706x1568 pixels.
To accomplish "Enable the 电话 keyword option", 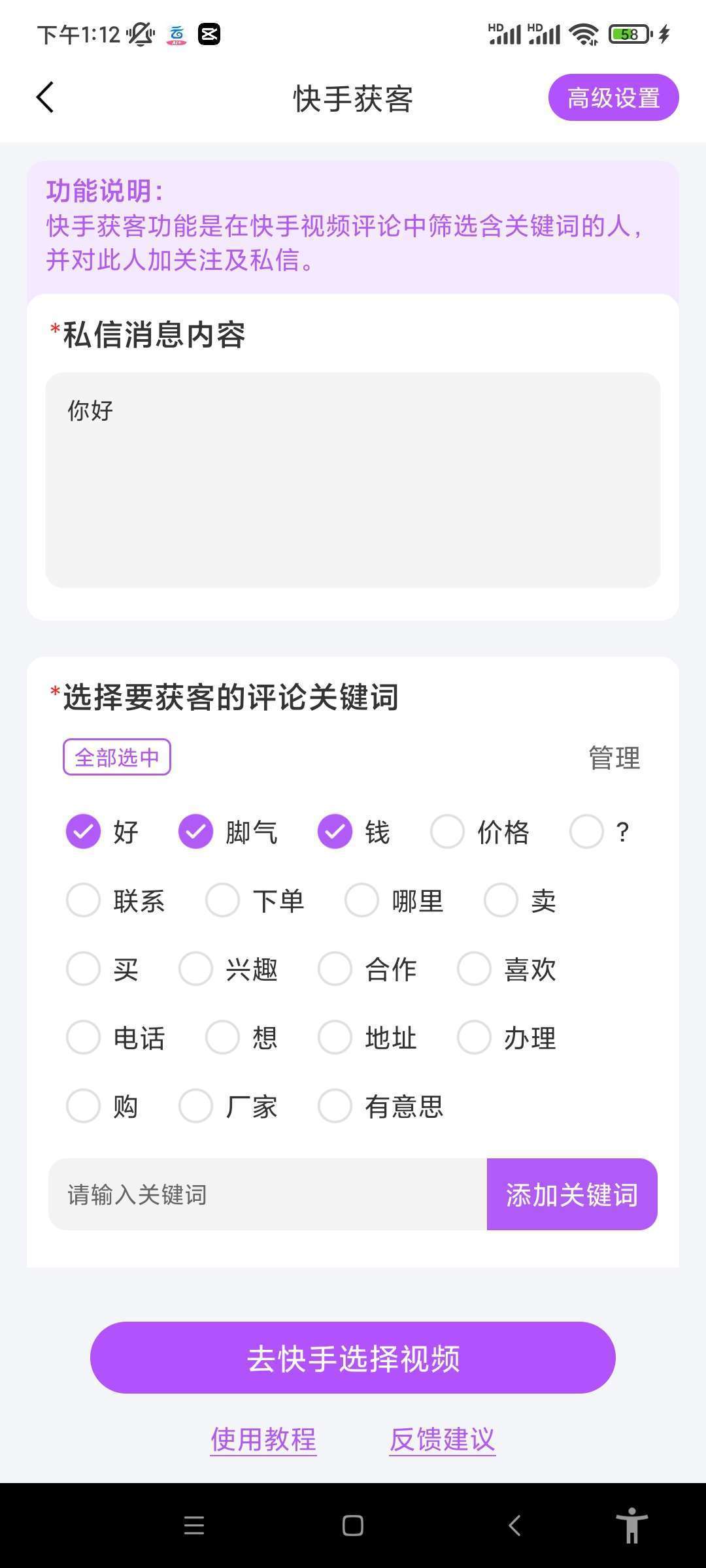I will coord(84,1037).
